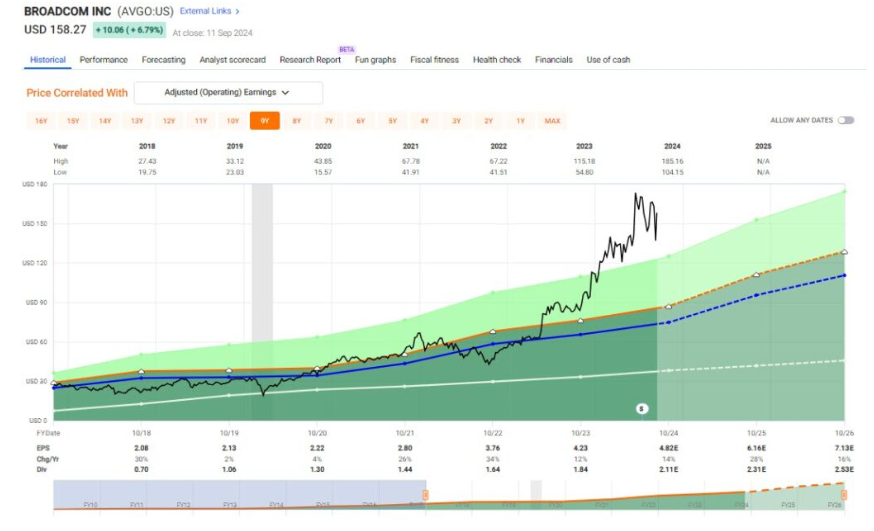Image resolution: width=874 pixels, height=531 pixels.
Task: Click the price change +10.06 badge
Action: pyautogui.click(x=129, y=30)
